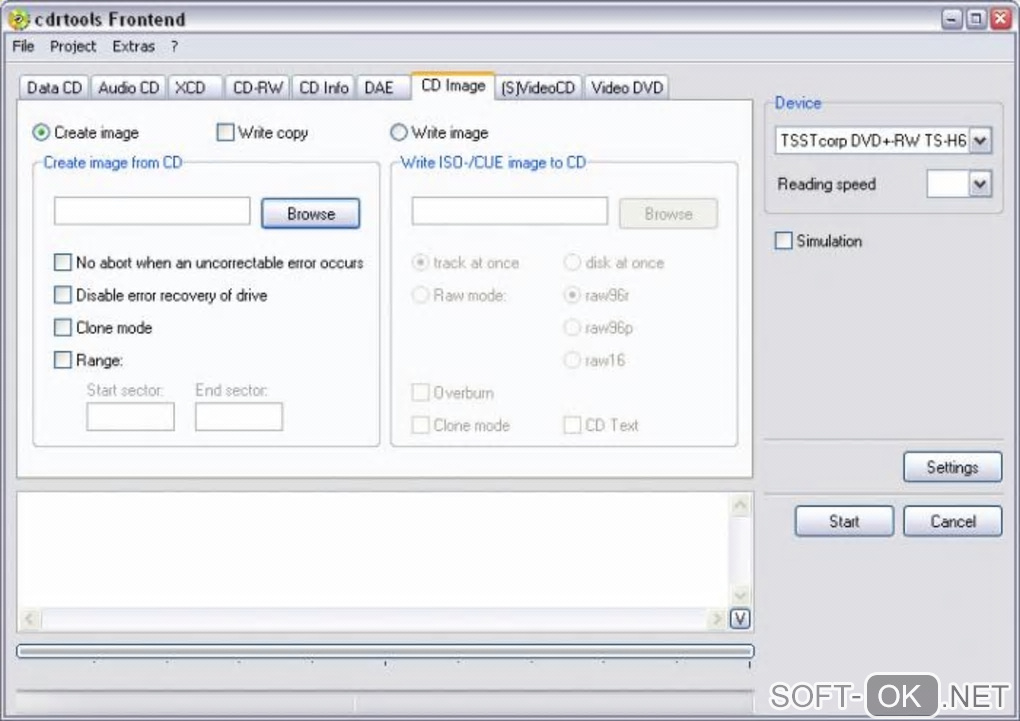Click the log scrollbar down arrow

coord(740,595)
